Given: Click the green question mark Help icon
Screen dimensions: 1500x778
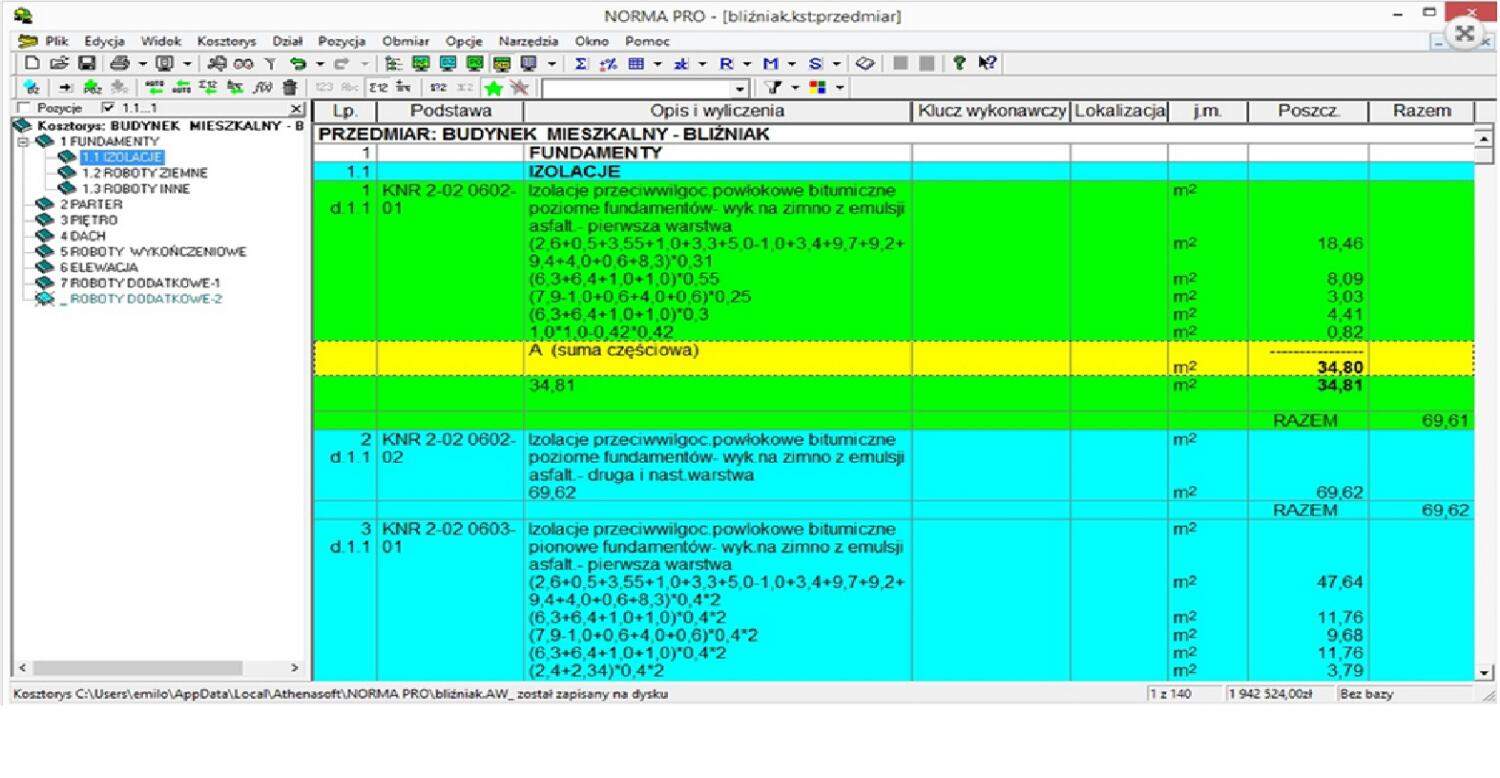Looking at the screenshot, I should click(959, 63).
